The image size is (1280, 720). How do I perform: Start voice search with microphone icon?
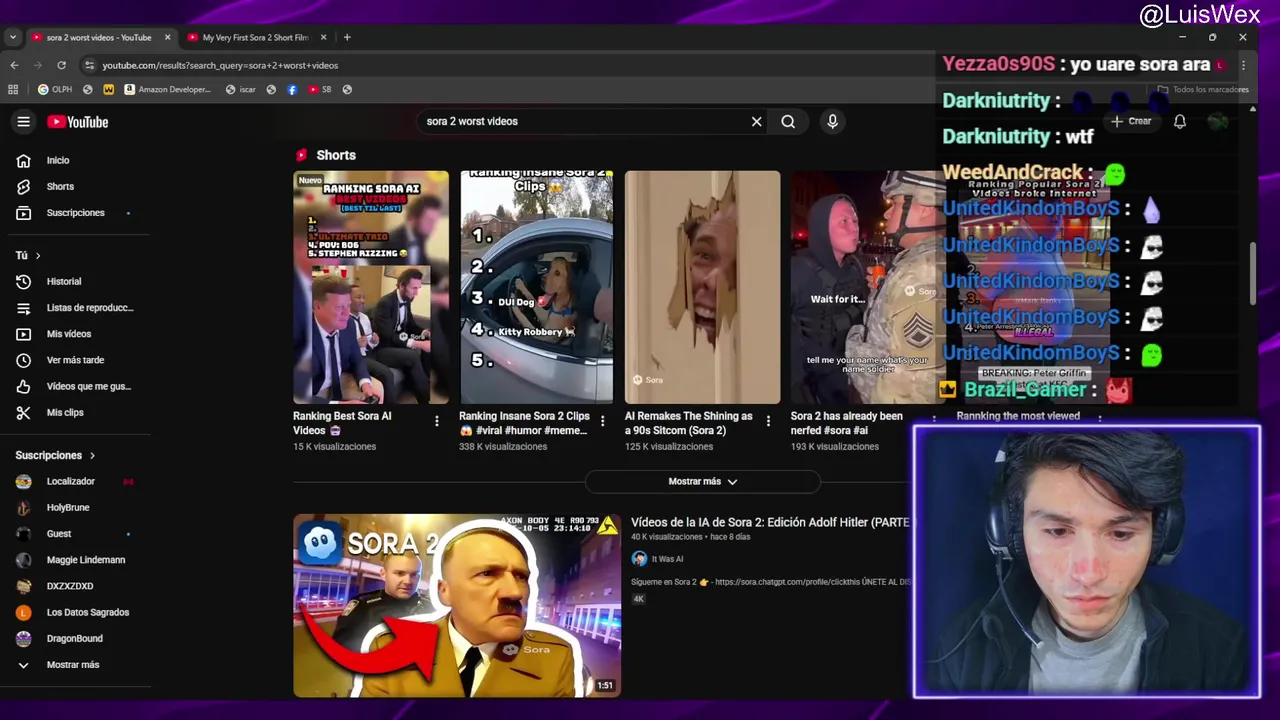coord(832,122)
